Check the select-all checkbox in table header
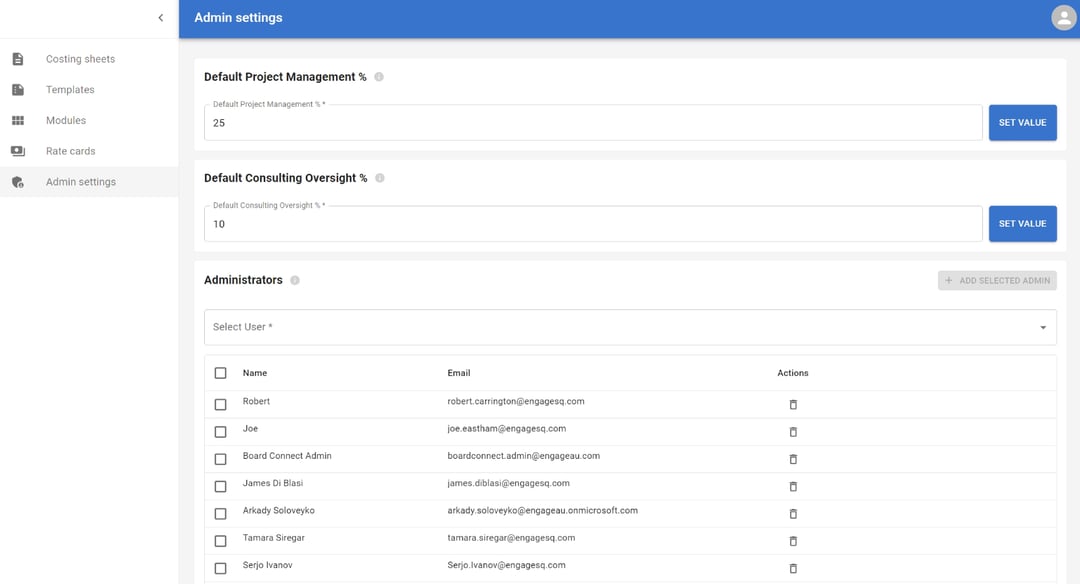This screenshot has width=1080, height=584. (221, 373)
